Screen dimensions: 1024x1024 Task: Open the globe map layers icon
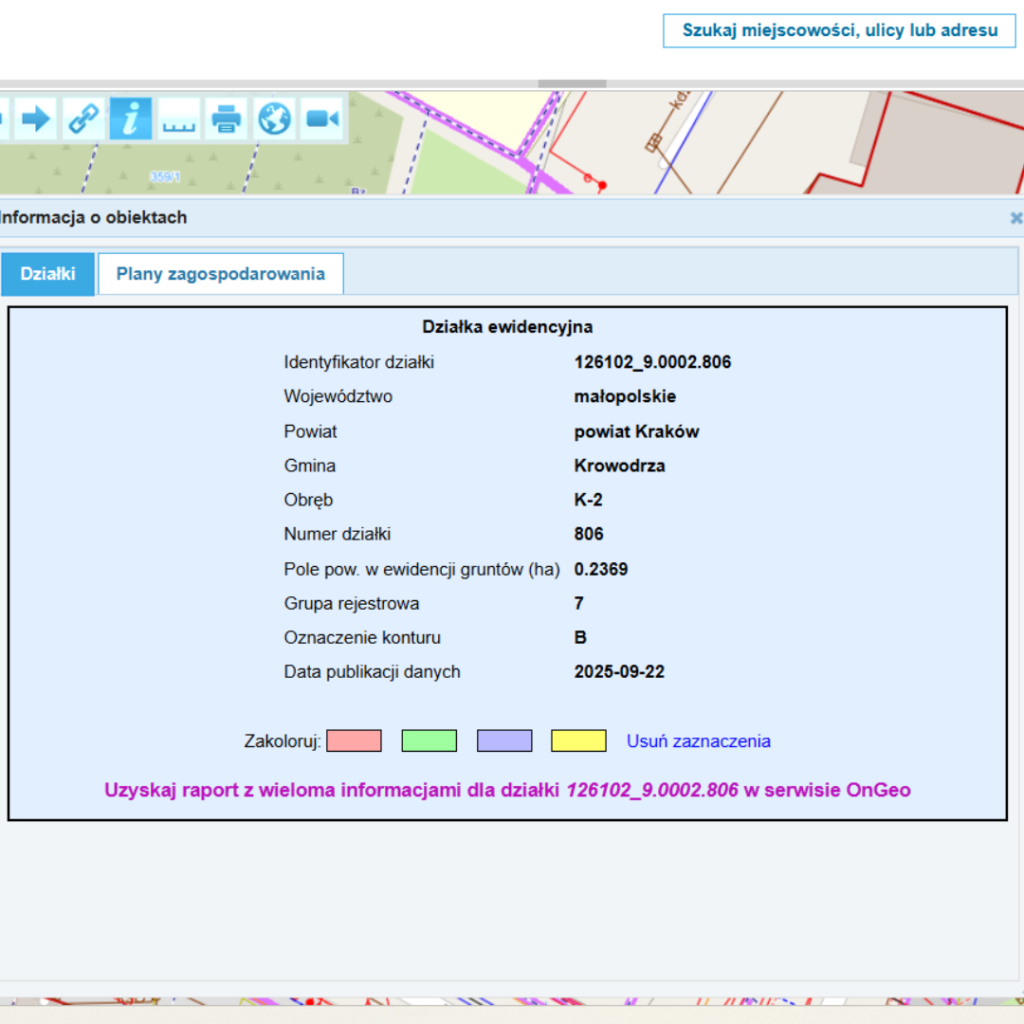tap(274, 119)
